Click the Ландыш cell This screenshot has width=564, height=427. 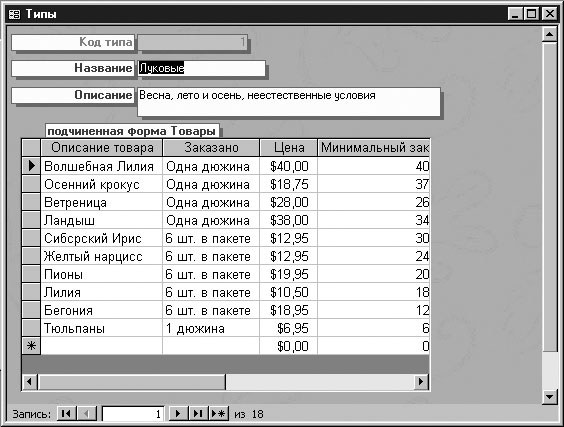pos(102,220)
